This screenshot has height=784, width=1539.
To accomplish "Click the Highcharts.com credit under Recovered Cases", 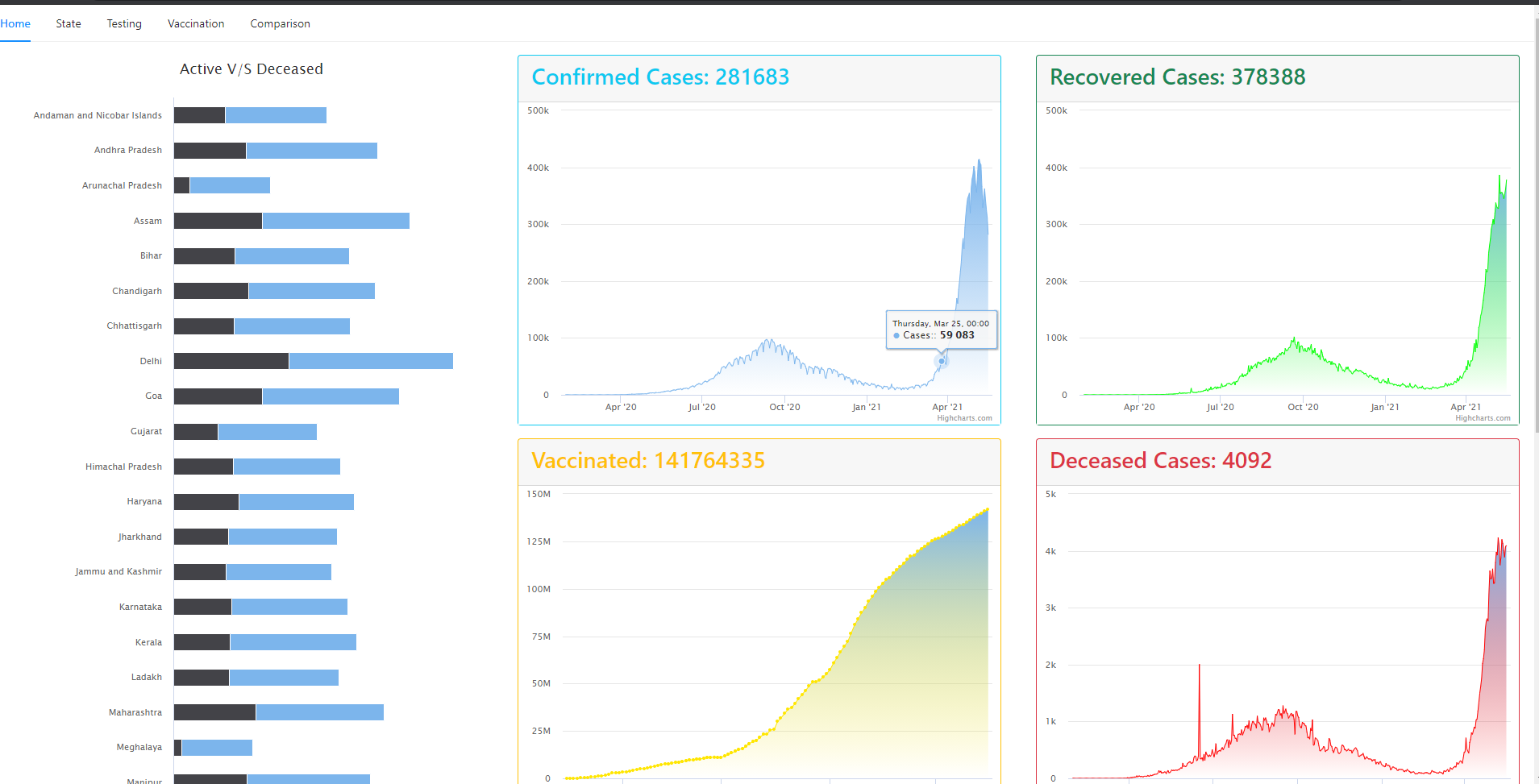I will (1482, 417).
